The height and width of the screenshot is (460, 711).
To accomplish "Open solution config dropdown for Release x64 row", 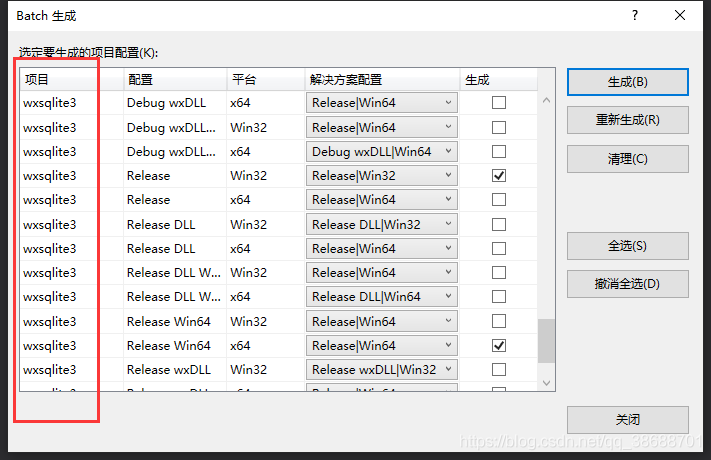I will [382, 200].
